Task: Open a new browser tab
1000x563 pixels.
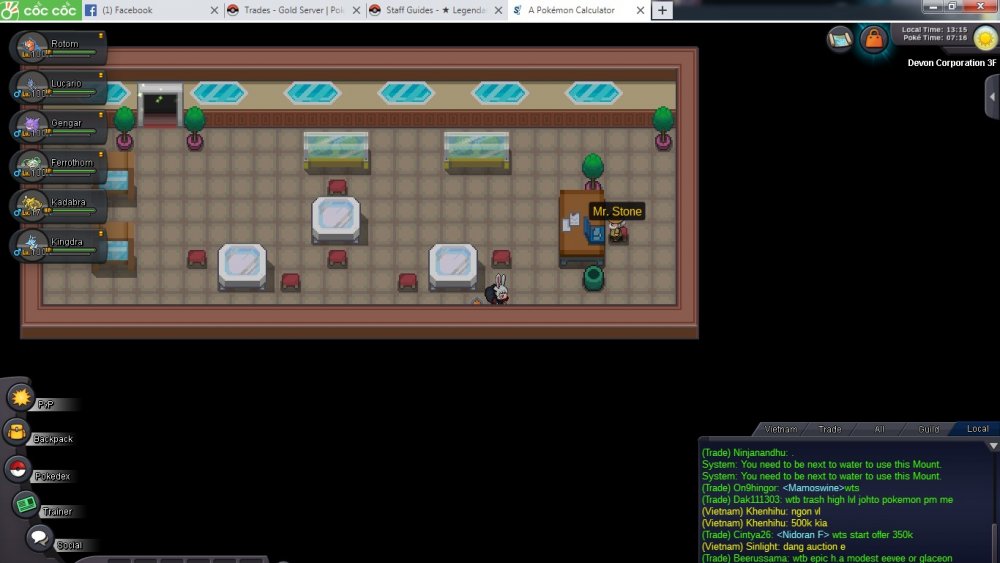Action: coord(662,10)
